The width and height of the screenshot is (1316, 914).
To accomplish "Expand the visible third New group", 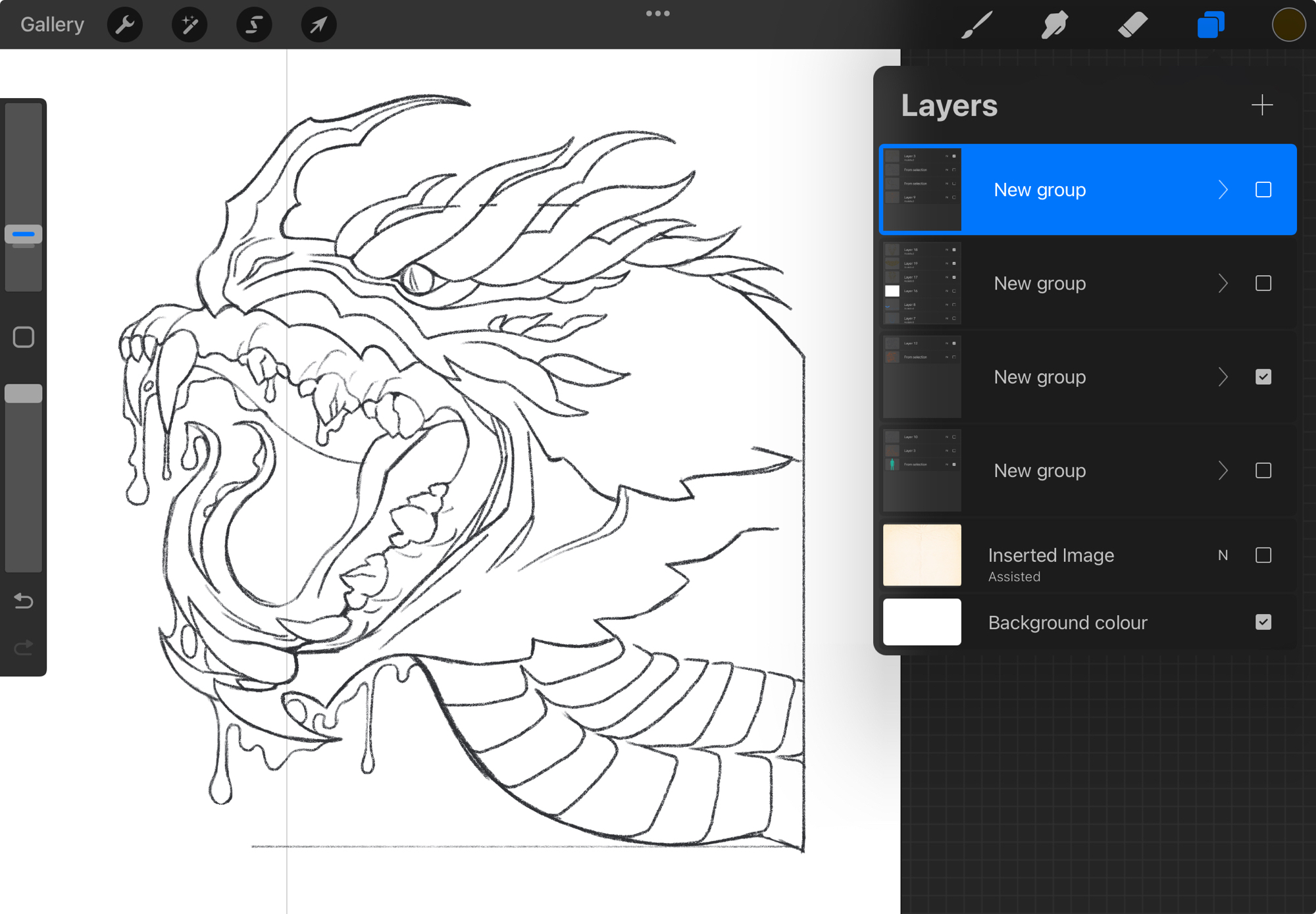I will [x=1223, y=377].
